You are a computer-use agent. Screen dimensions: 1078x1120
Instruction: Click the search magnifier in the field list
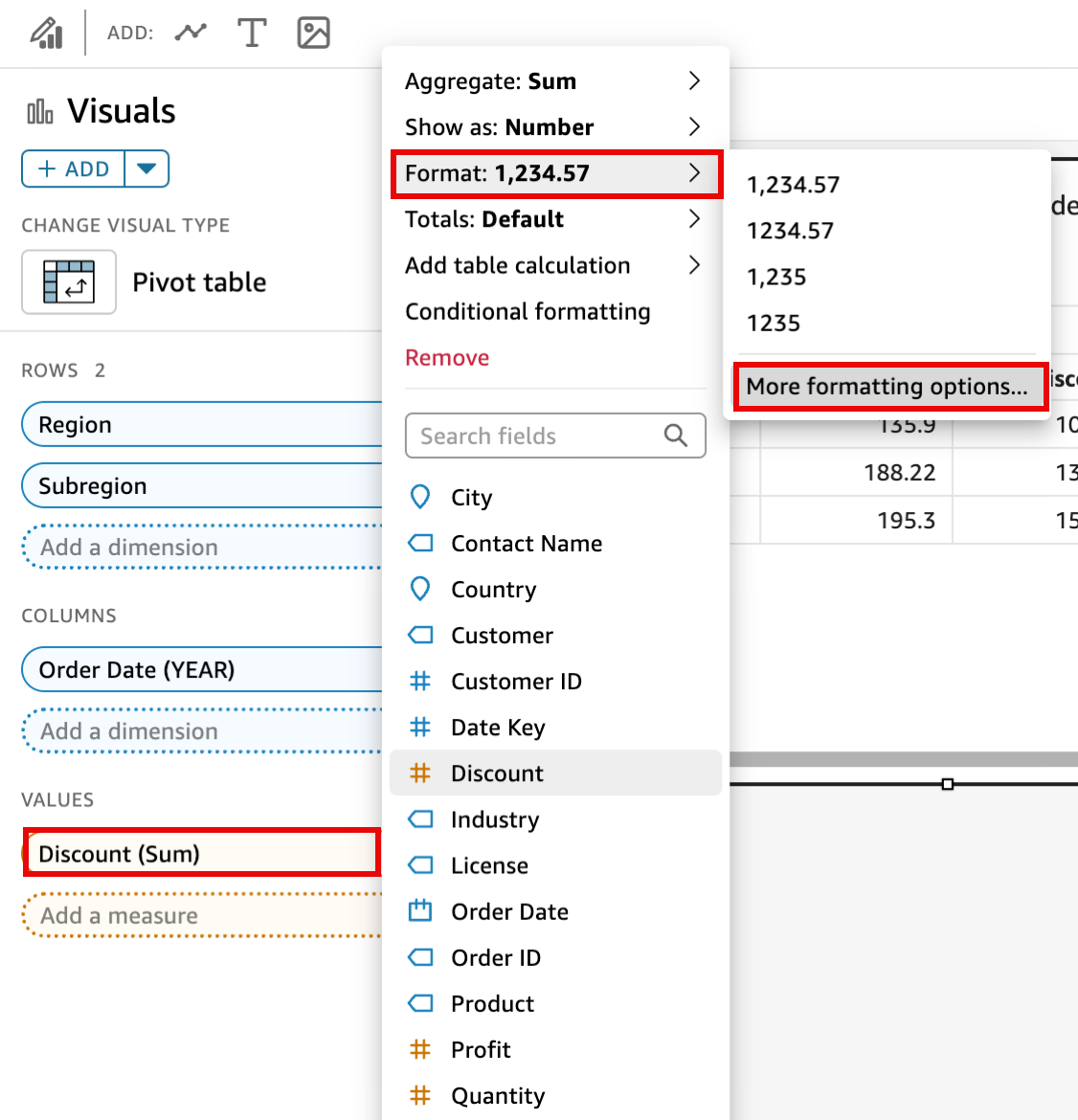coord(676,436)
